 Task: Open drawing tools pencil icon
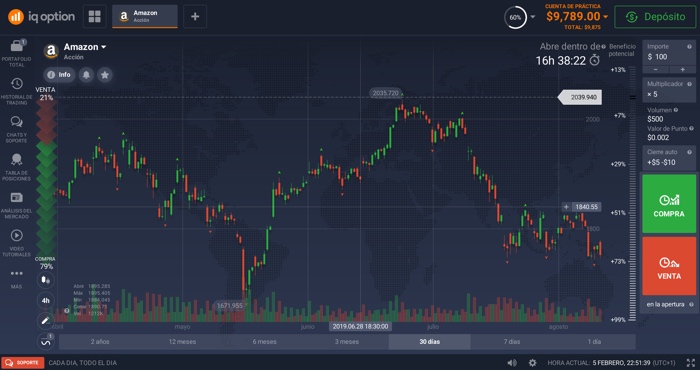point(45,320)
